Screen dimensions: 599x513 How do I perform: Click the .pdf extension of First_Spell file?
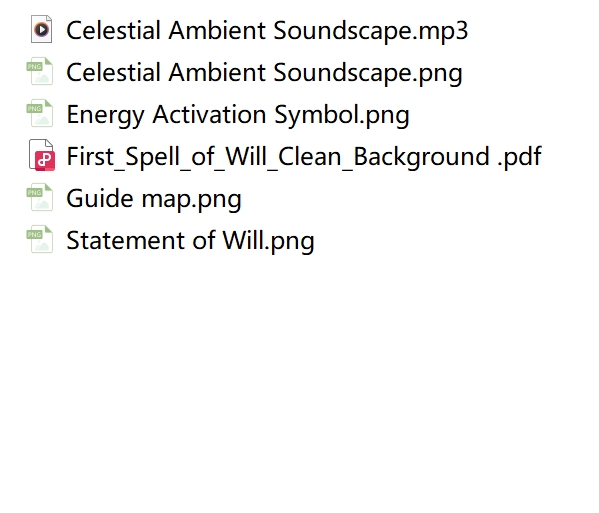(x=520, y=157)
